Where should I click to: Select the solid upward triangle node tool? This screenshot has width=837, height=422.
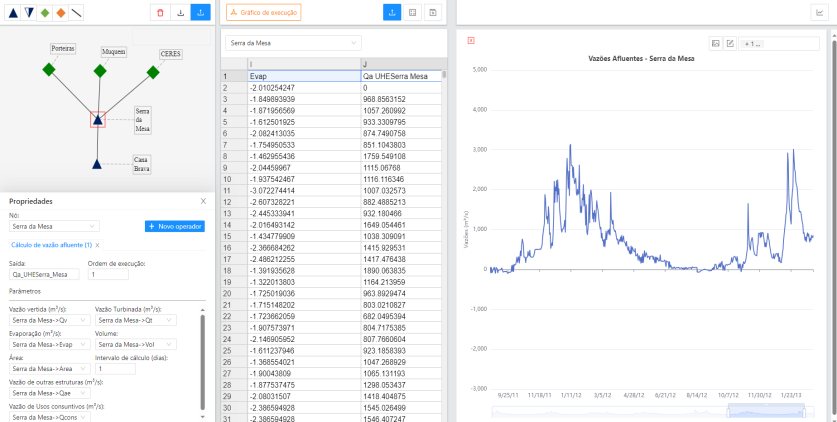13,12
